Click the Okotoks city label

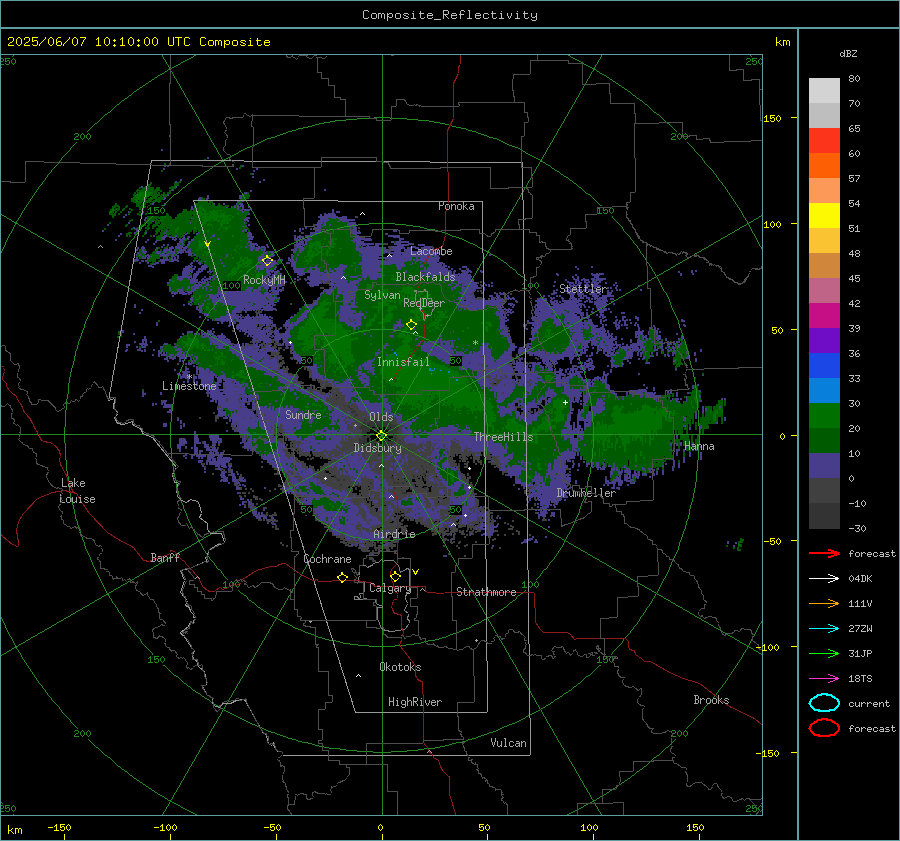pyautogui.click(x=400, y=667)
